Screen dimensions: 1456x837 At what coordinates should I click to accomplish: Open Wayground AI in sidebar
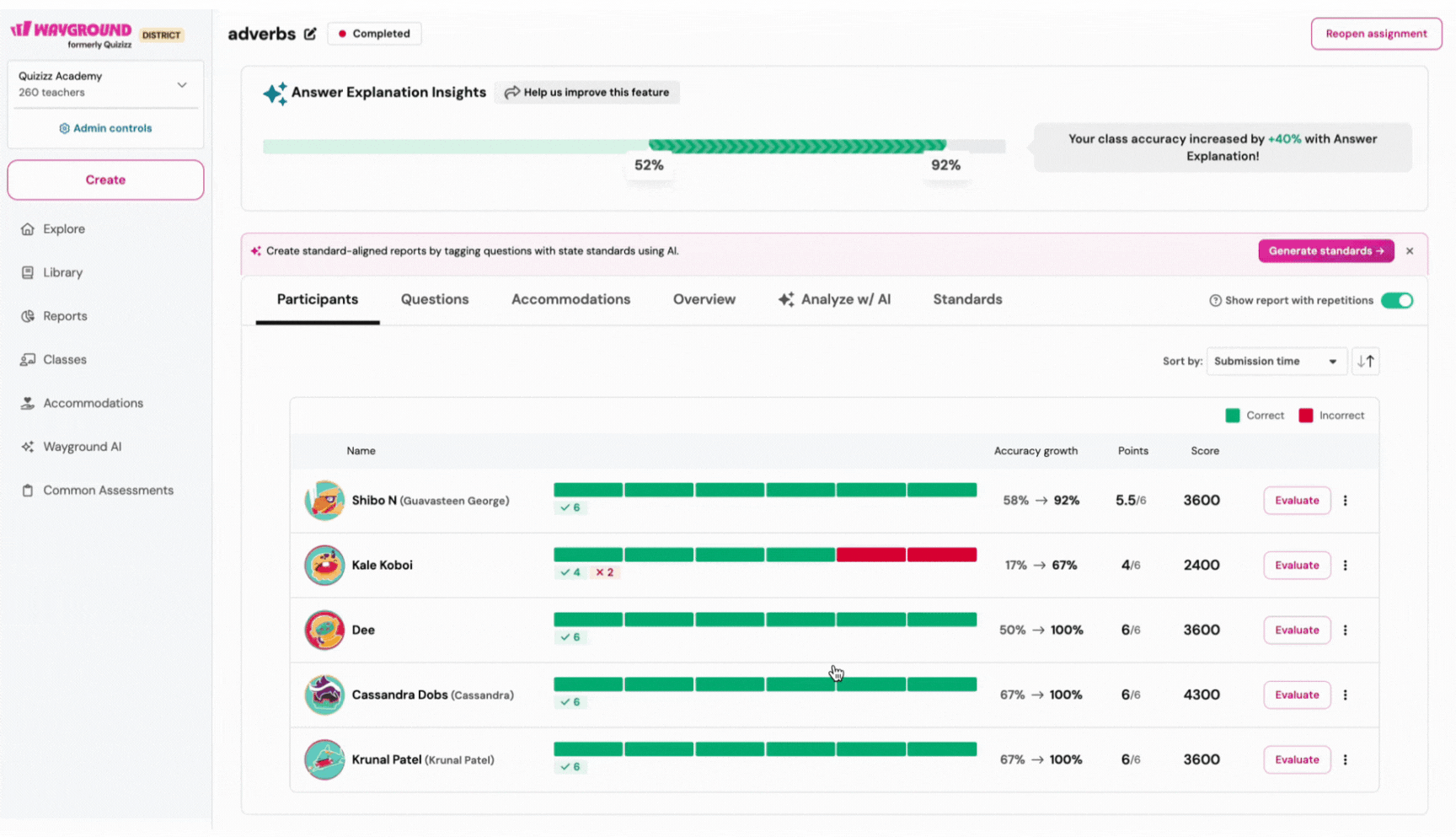[82, 447]
